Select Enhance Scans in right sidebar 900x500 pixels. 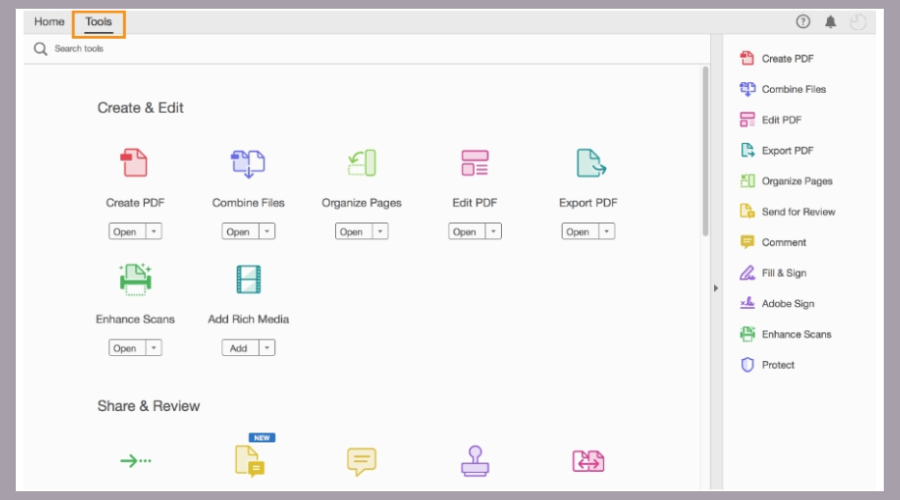pos(786,334)
